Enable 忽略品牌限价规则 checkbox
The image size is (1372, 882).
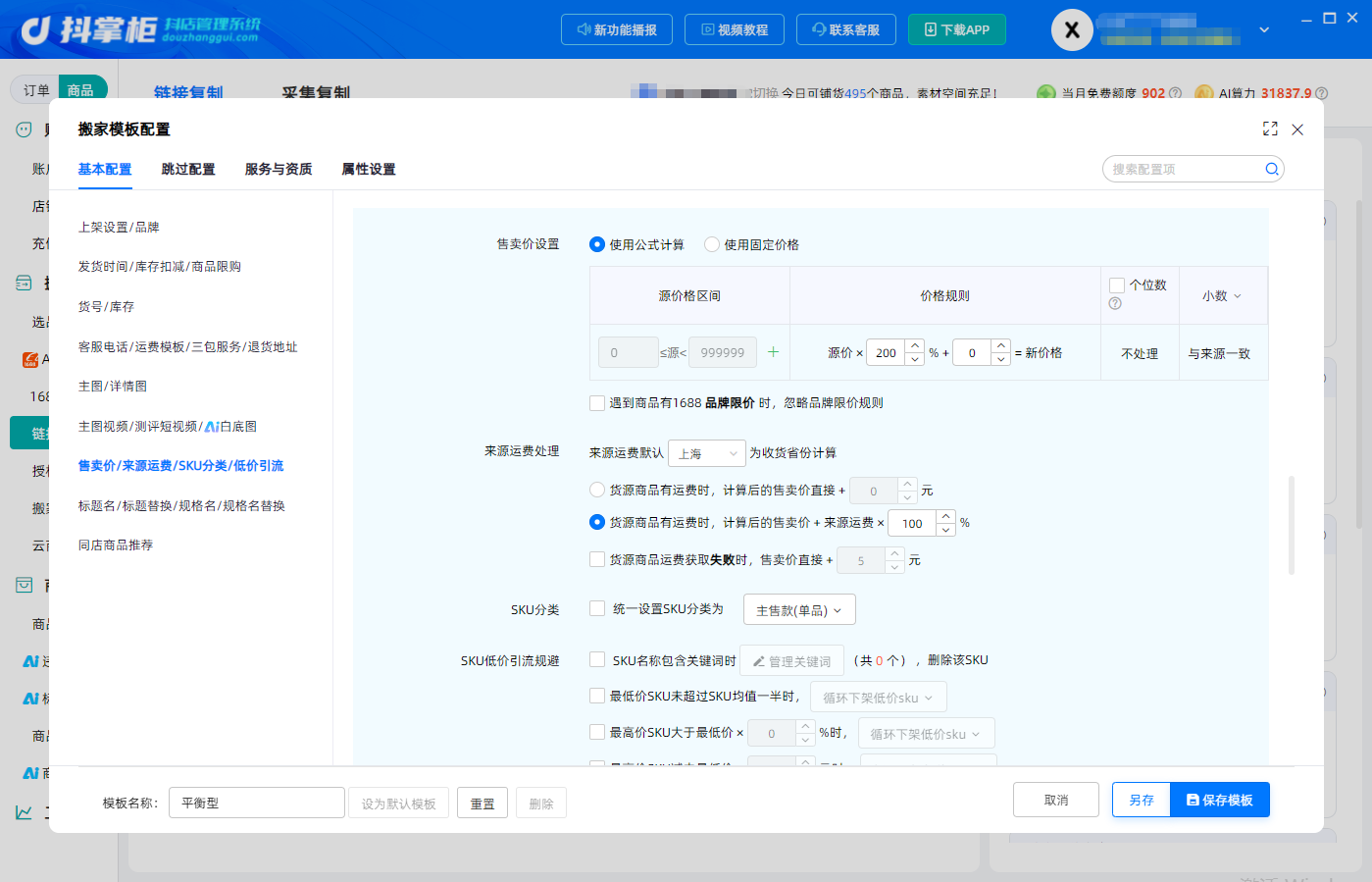coord(597,402)
